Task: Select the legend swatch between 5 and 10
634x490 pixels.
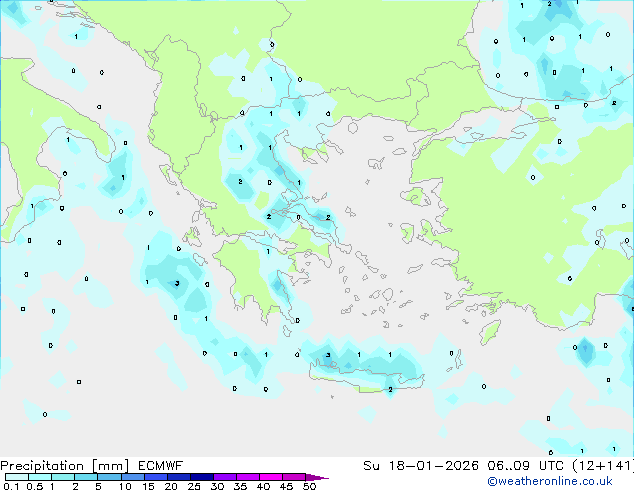Action: point(109,477)
